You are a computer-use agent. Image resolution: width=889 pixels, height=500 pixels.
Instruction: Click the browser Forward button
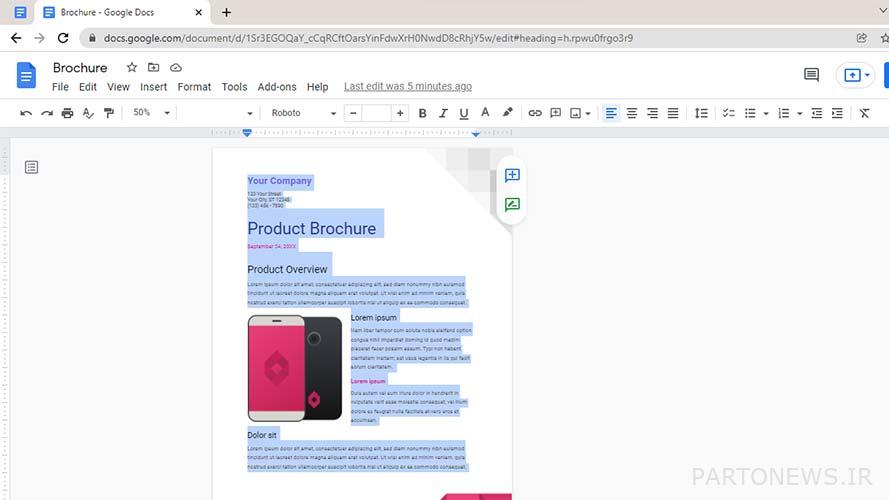pos(39,38)
